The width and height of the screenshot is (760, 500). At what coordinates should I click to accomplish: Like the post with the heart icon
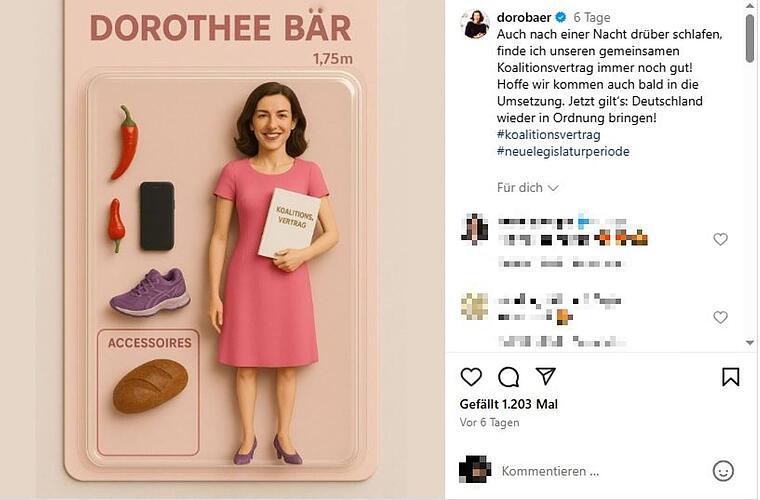click(471, 376)
